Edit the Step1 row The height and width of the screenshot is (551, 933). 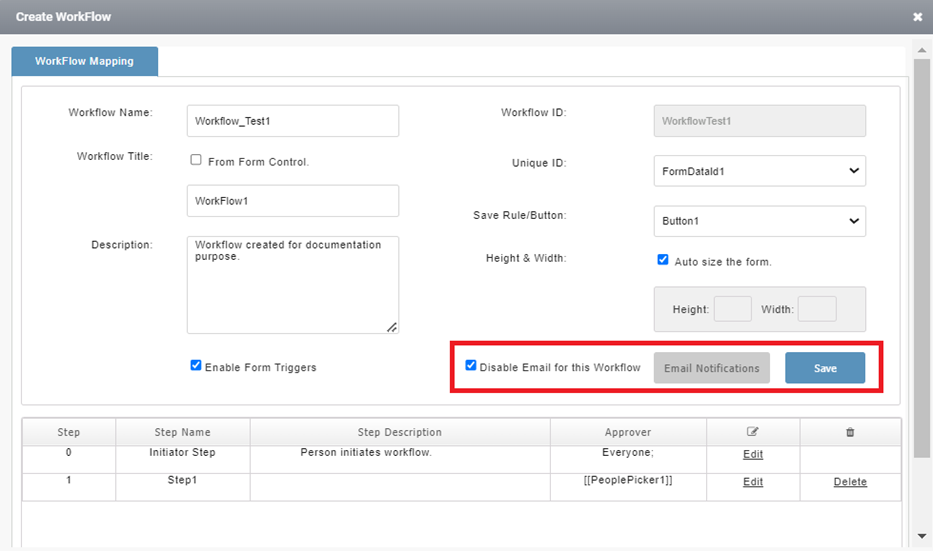pyautogui.click(x=753, y=481)
